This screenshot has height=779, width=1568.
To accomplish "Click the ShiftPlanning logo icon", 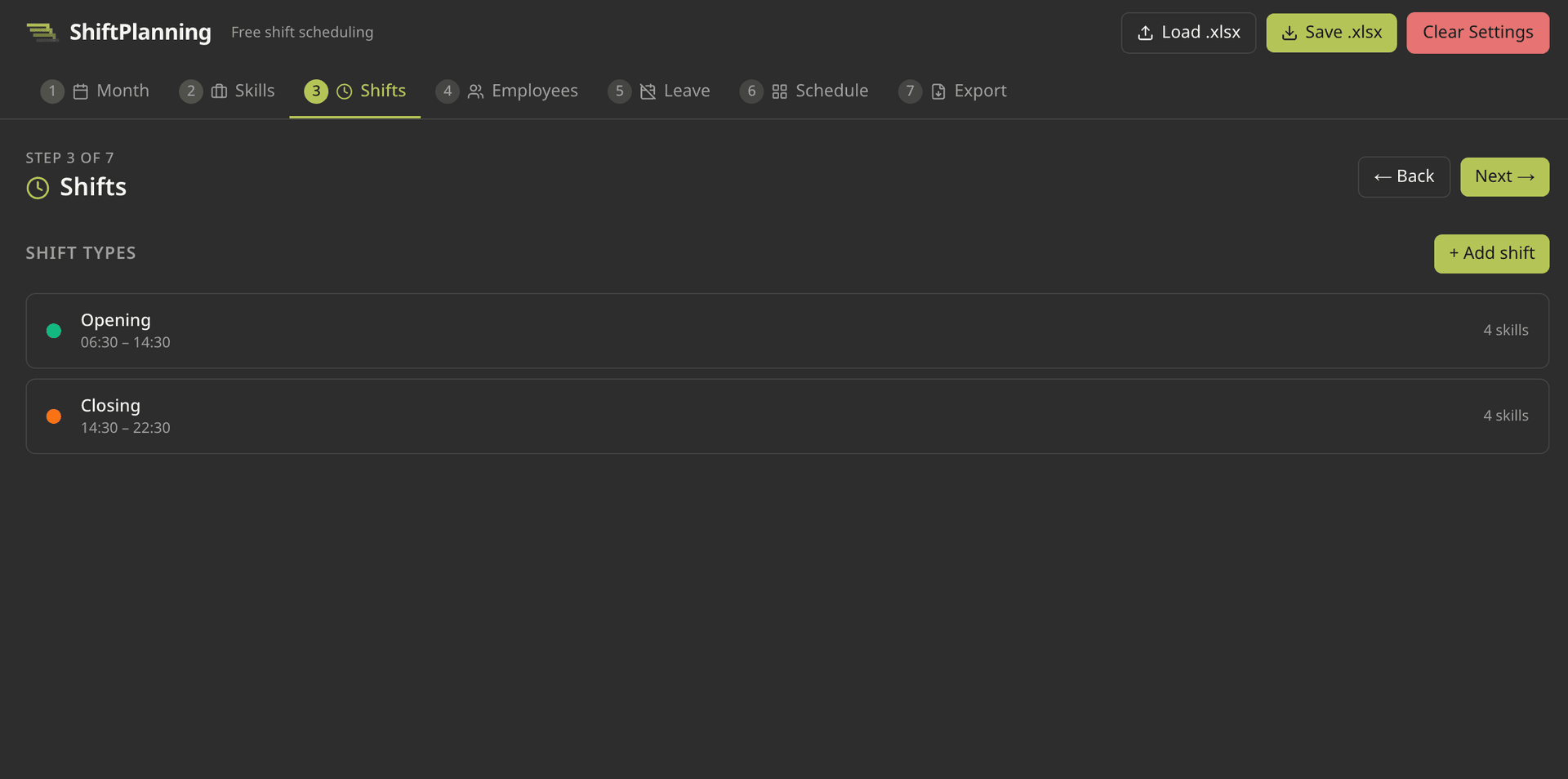I will pos(41,32).
